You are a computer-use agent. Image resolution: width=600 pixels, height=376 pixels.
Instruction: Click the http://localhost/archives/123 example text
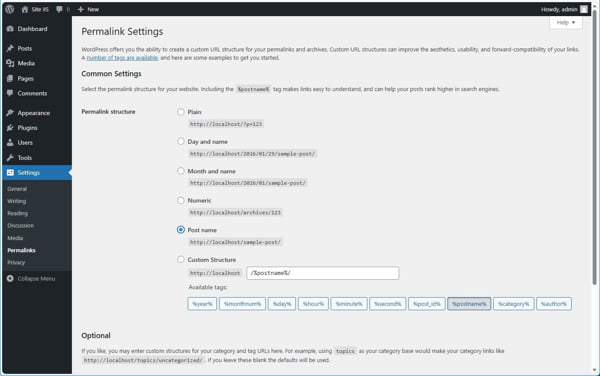[235, 212]
